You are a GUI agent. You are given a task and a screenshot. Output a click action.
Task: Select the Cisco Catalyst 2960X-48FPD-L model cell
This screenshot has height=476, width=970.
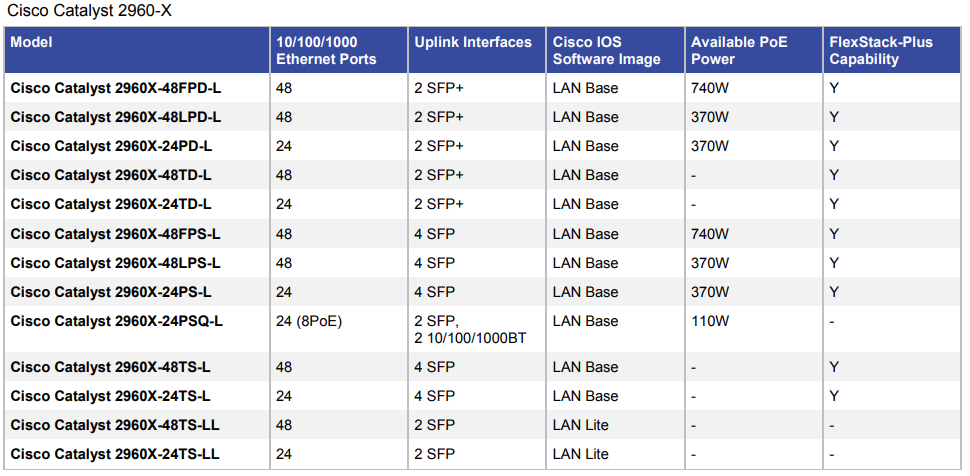pos(116,88)
